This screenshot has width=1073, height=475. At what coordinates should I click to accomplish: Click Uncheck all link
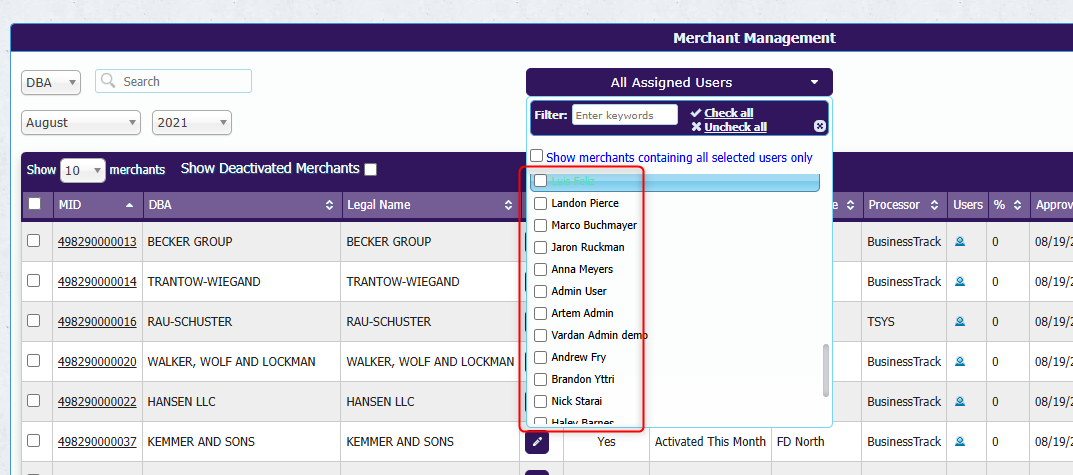[x=736, y=127]
